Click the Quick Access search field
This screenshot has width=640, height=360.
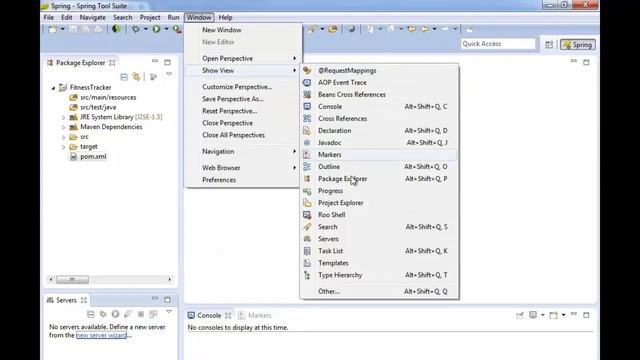(x=498, y=44)
